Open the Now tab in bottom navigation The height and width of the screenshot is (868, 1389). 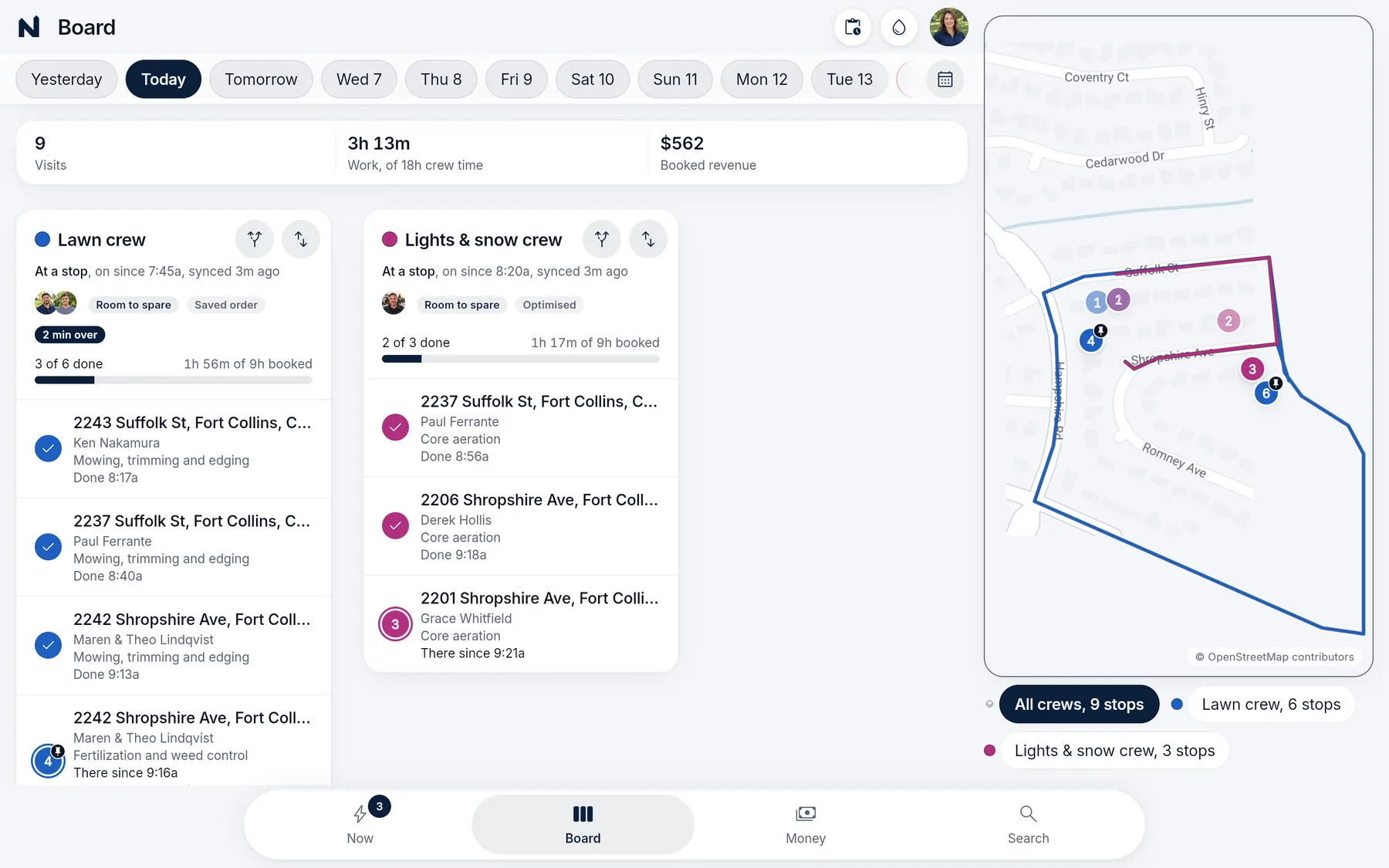point(360,824)
